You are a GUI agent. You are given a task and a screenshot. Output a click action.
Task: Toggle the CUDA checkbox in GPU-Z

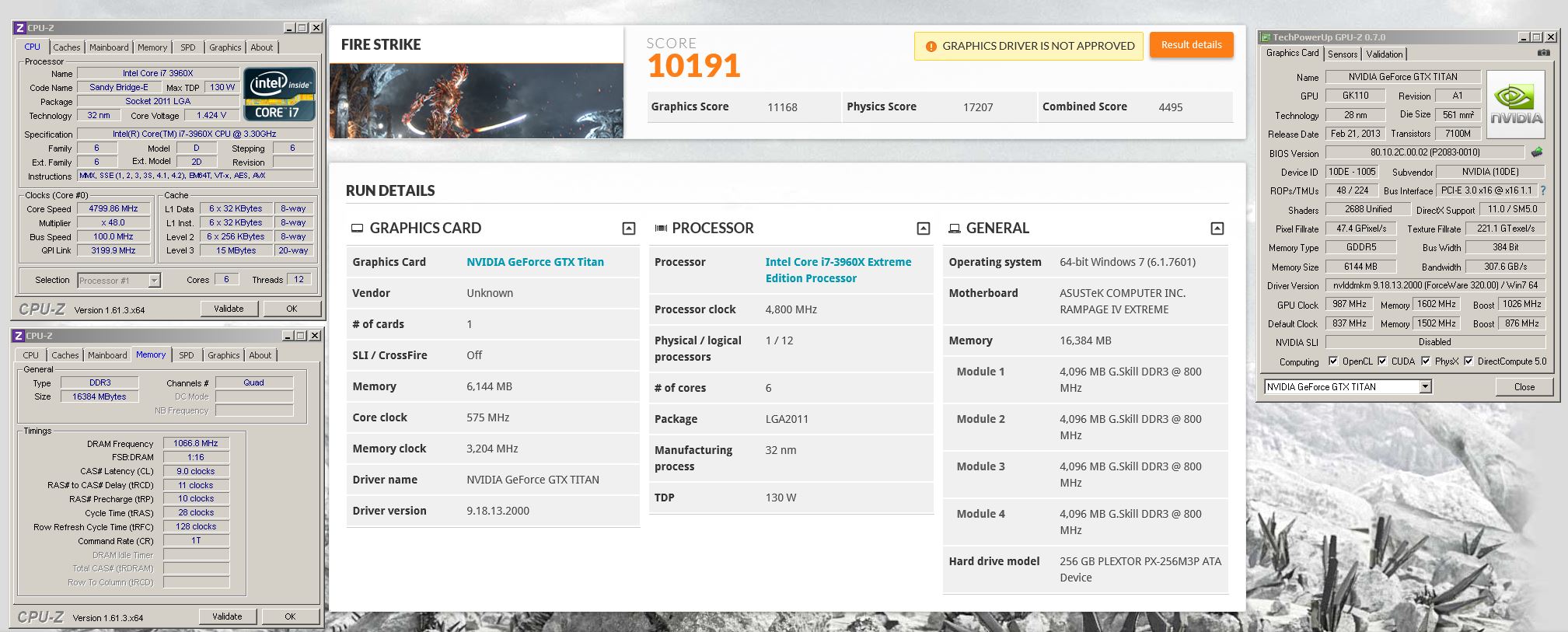point(1382,361)
